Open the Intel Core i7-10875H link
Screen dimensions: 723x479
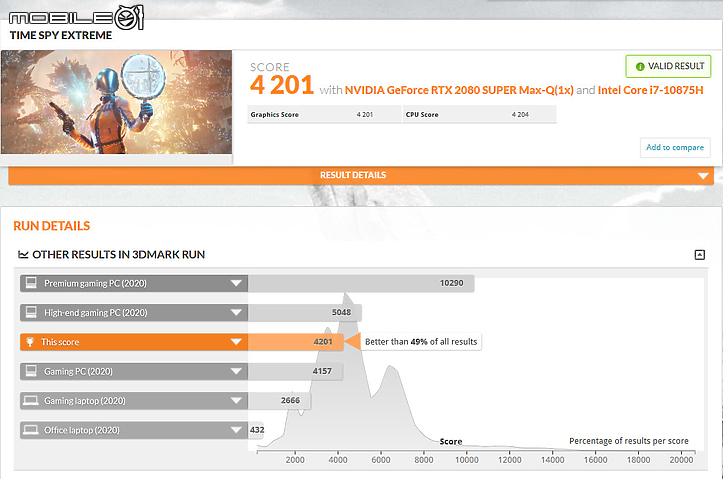651,90
